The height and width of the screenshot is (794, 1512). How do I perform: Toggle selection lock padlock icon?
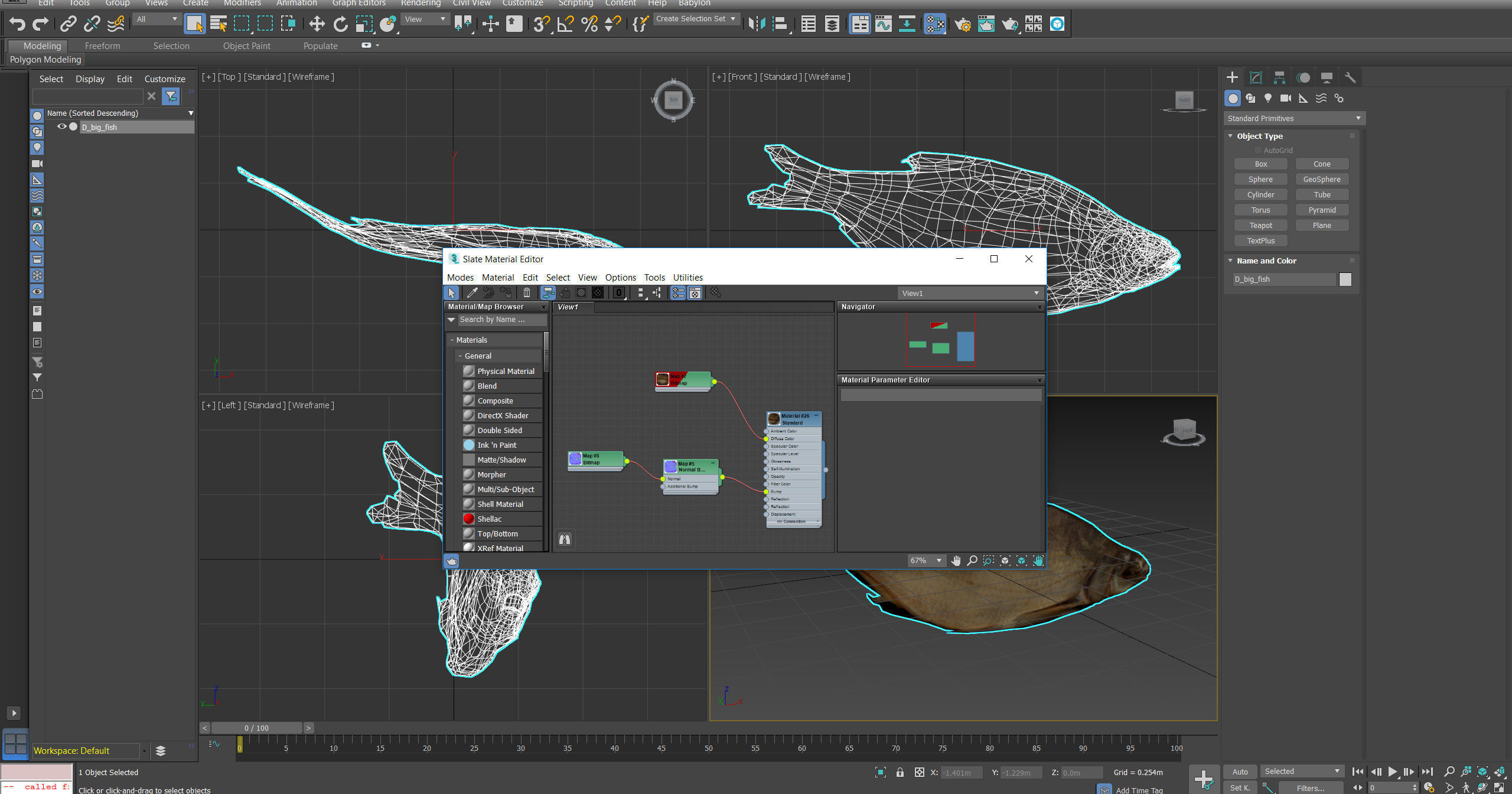coord(900,773)
